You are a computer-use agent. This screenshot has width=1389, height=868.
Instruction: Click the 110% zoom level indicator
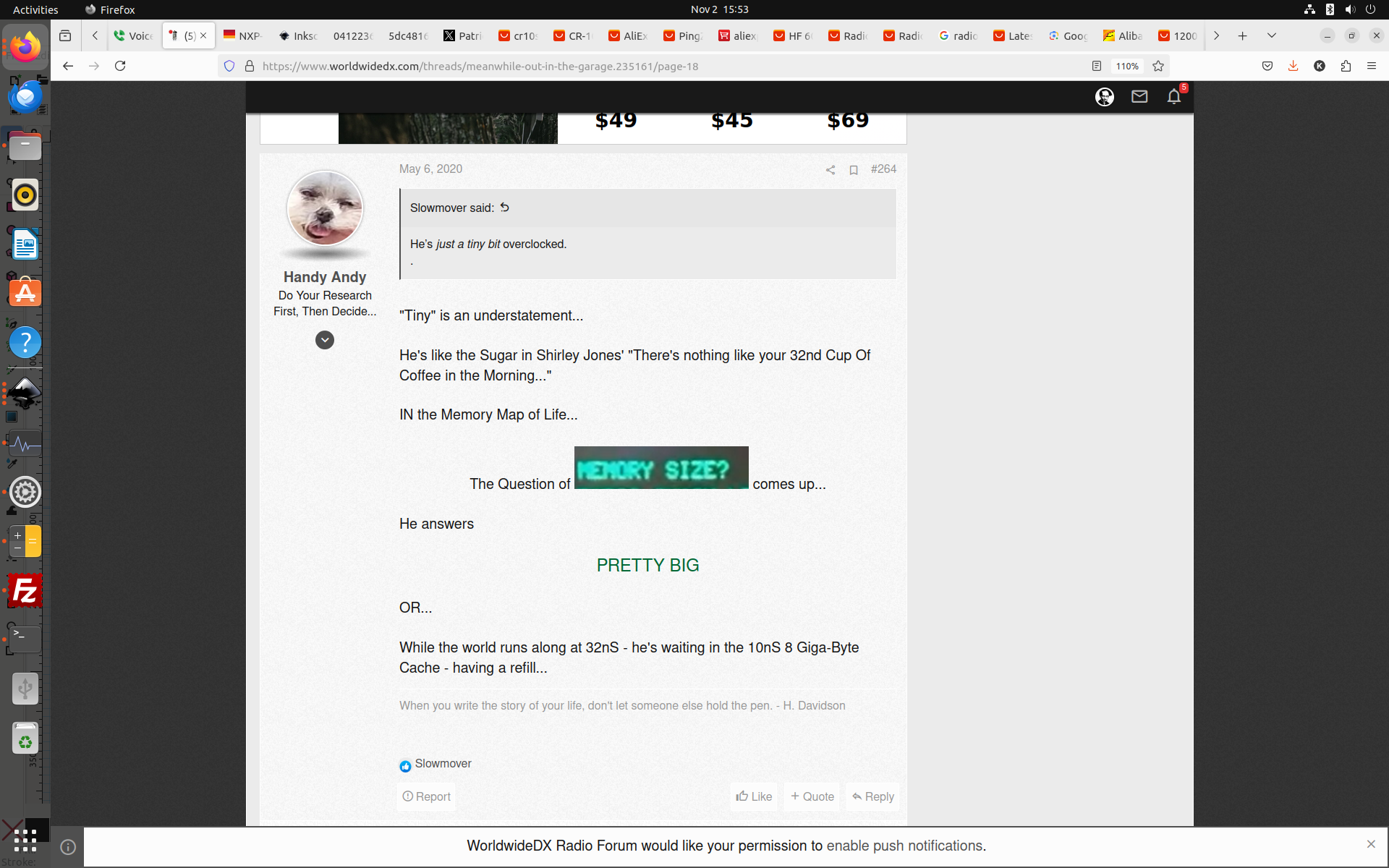[1126, 66]
